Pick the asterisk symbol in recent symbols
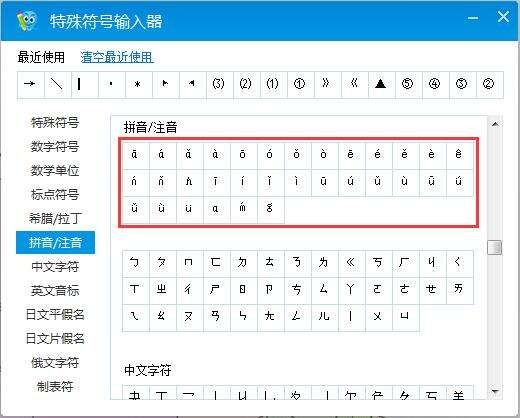Image resolution: width=520 pixels, height=418 pixels. tap(138, 84)
